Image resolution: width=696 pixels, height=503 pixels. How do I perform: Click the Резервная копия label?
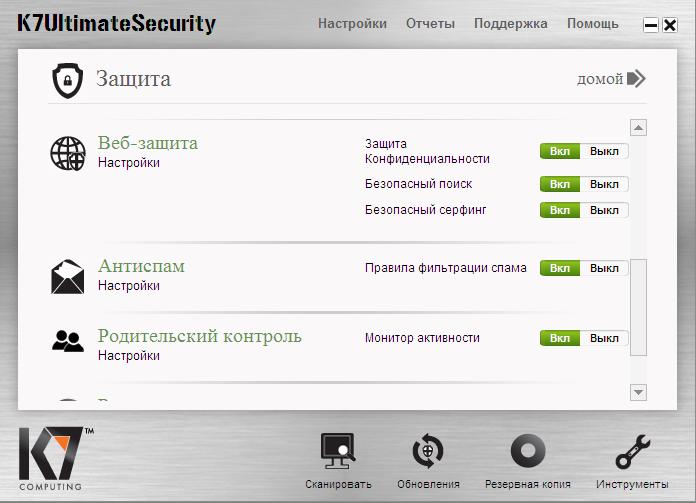(x=528, y=484)
